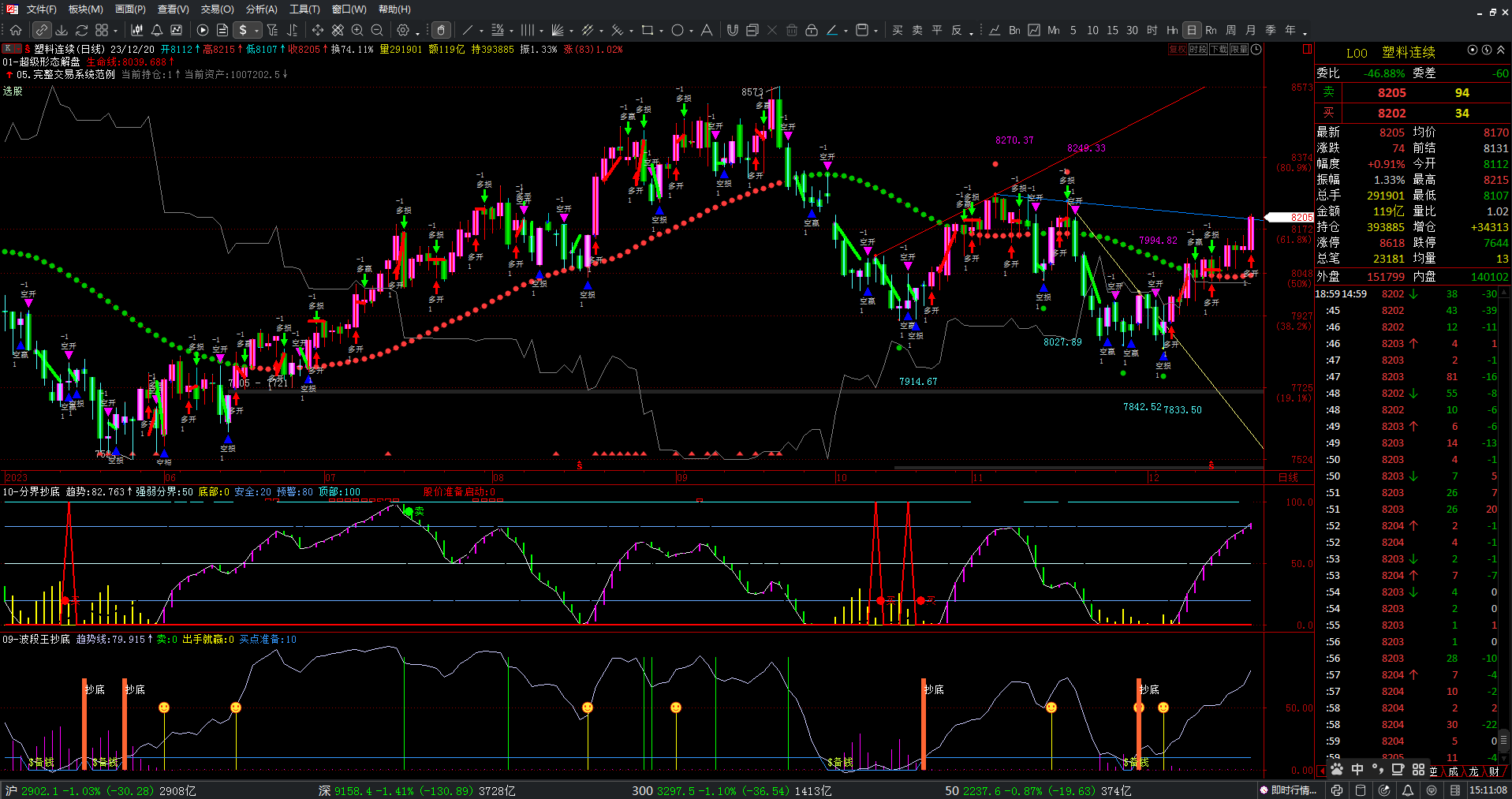Select the rectangle drawing tool
This screenshot has height=799, width=1512.
coord(647,30)
